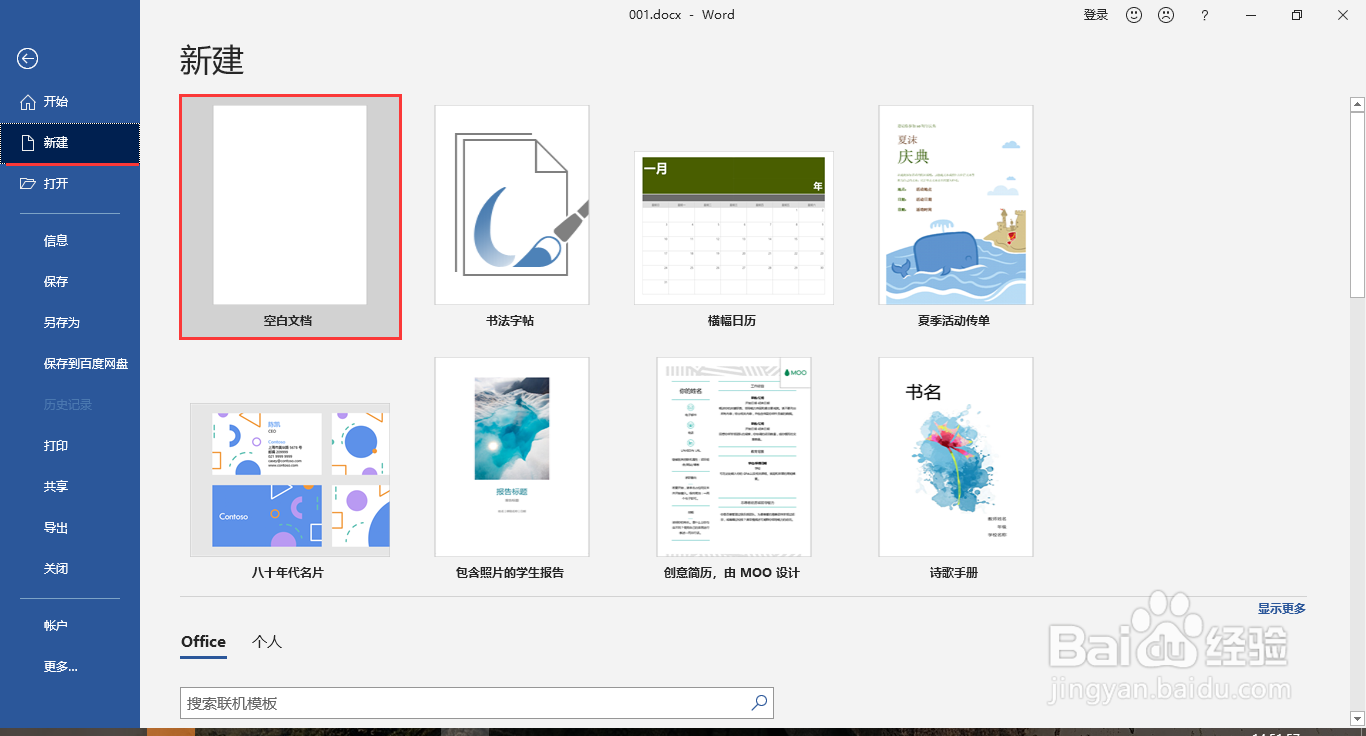Click the search magnifier in template search

tap(759, 703)
